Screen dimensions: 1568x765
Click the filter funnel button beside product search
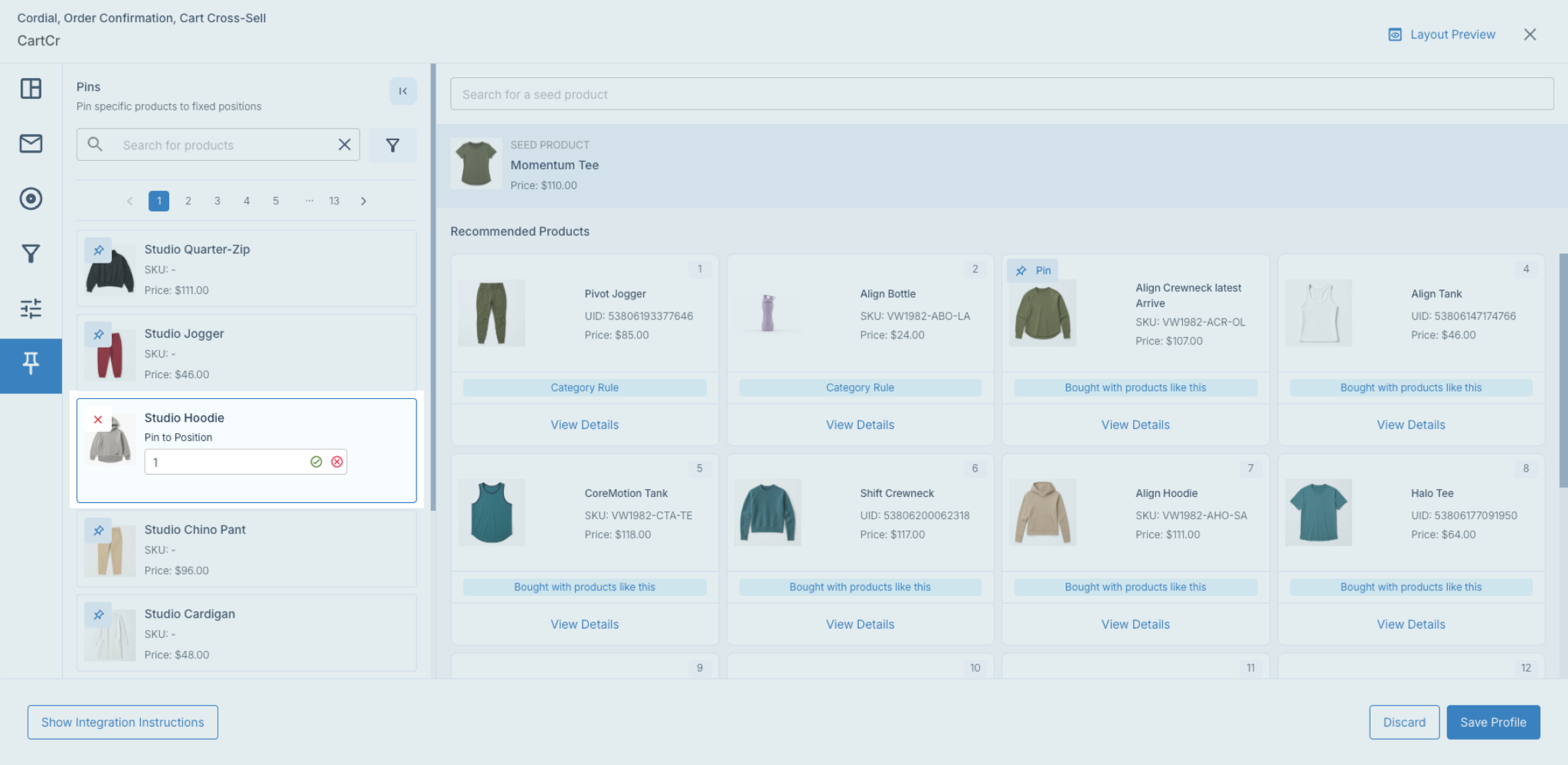tap(393, 145)
